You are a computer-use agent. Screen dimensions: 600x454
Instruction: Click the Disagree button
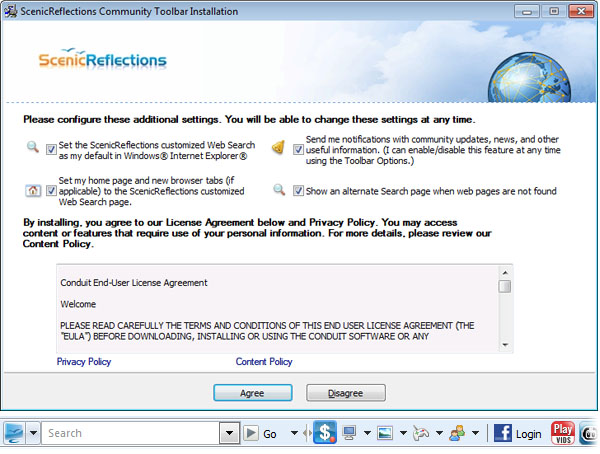(x=346, y=393)
